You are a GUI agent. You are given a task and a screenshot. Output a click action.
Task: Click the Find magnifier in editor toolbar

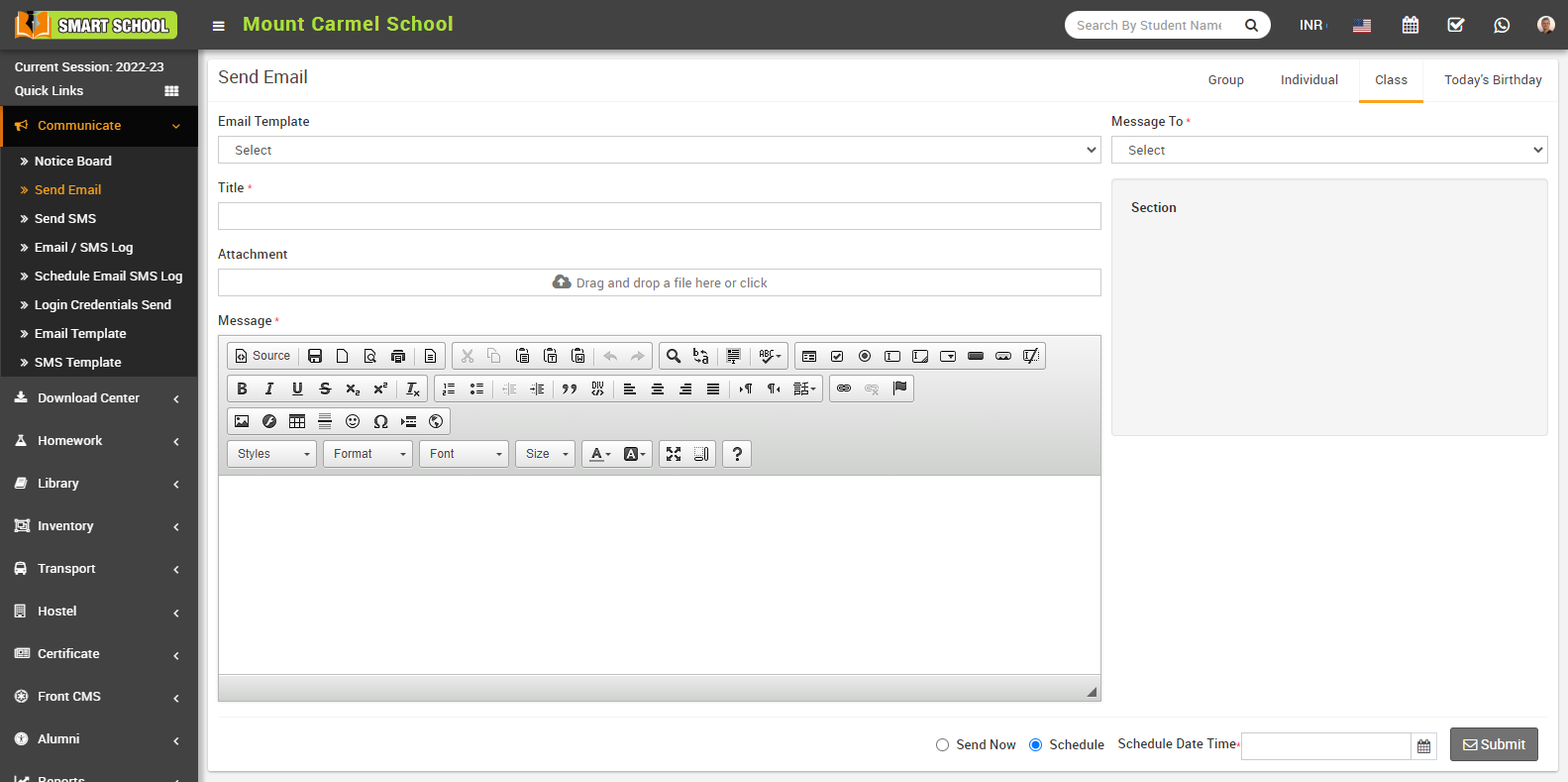click(x=674, y=356)
